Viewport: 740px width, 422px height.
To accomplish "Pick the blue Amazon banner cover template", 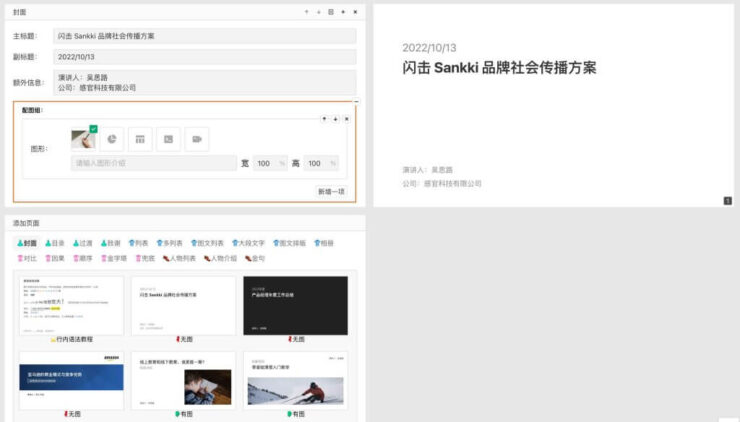I will [71, 380].
